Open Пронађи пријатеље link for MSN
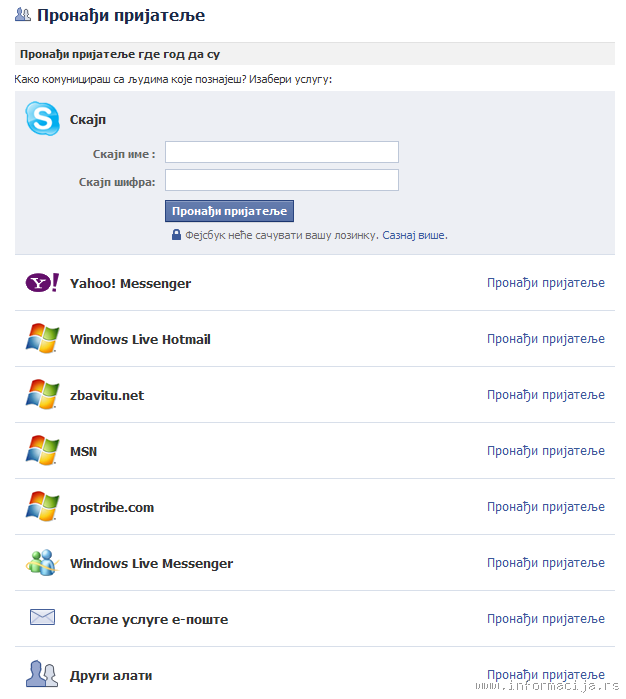626x699 pixels. click(546, 451)
